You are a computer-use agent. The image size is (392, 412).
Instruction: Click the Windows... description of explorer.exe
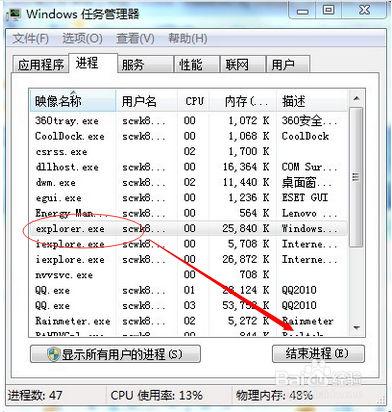coord(309,228)
